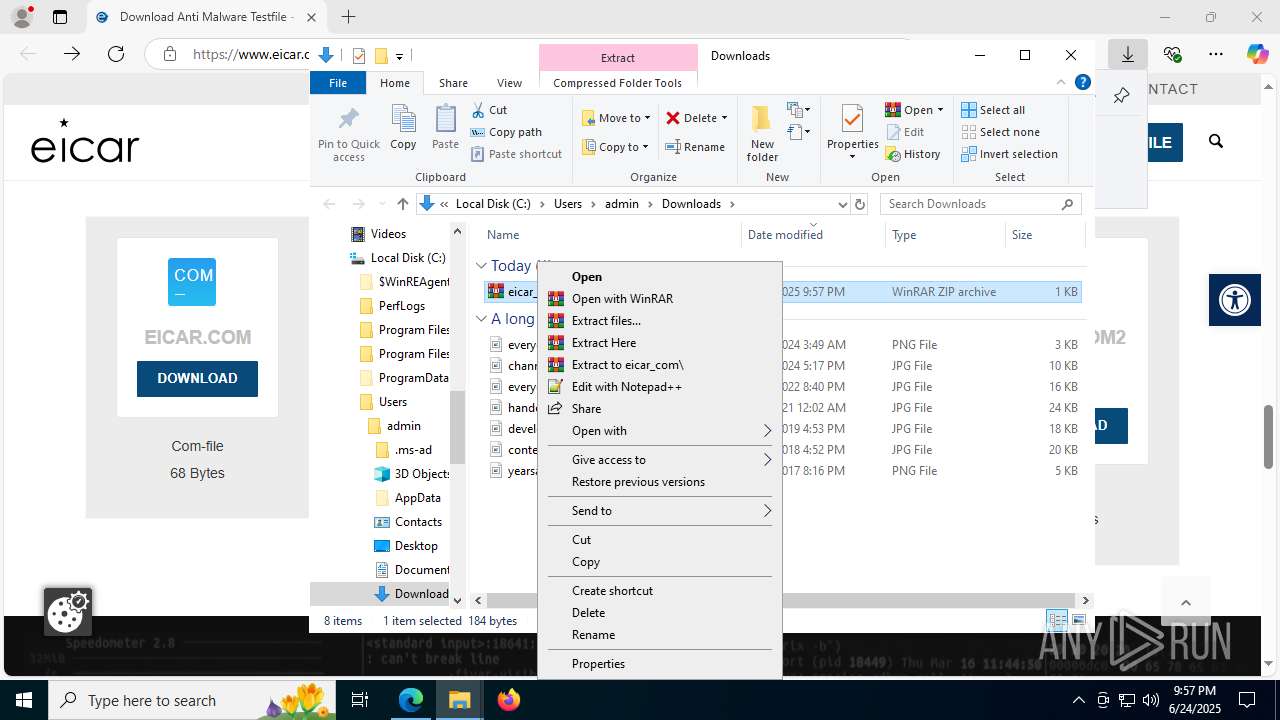Switch to the Share ribbon tab
Screen dimensions: 1280x720
[453, 83]
